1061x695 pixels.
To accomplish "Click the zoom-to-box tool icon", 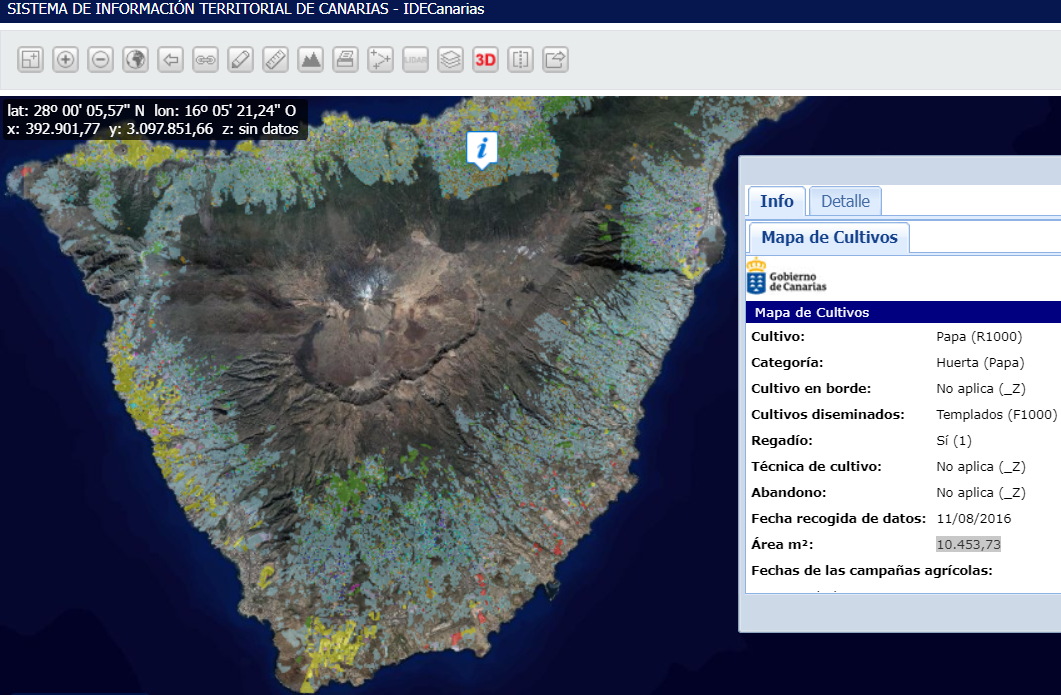I will tap(30, 60).
